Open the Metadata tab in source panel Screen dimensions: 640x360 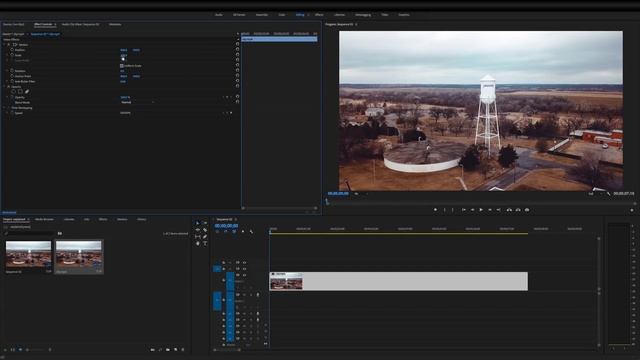coord(115,24)
